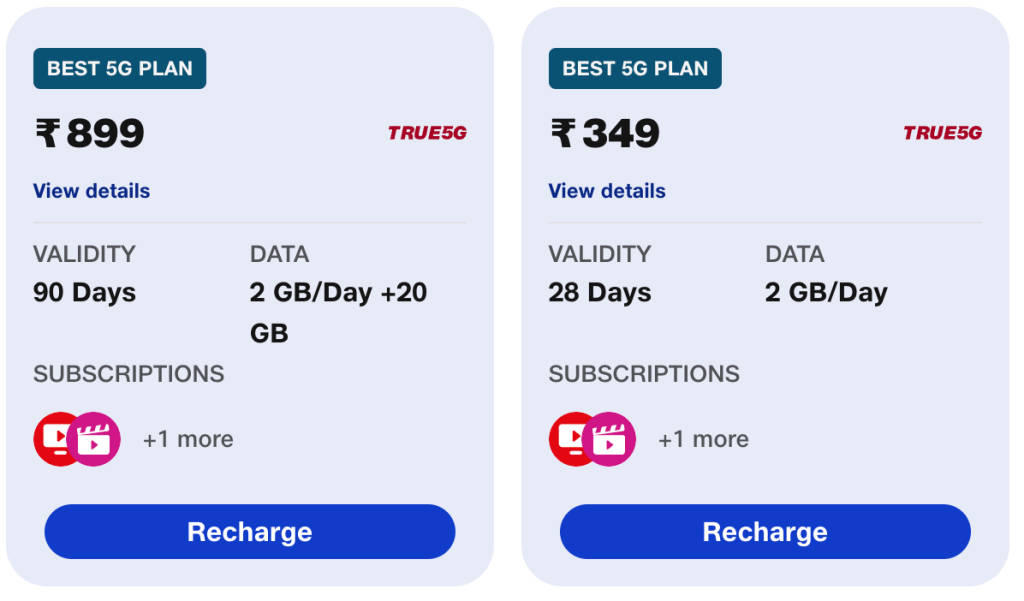Open View details for ₹349 plan
Screen dimensions: 1024x601
pyautogui.click(x=607, y=191)
